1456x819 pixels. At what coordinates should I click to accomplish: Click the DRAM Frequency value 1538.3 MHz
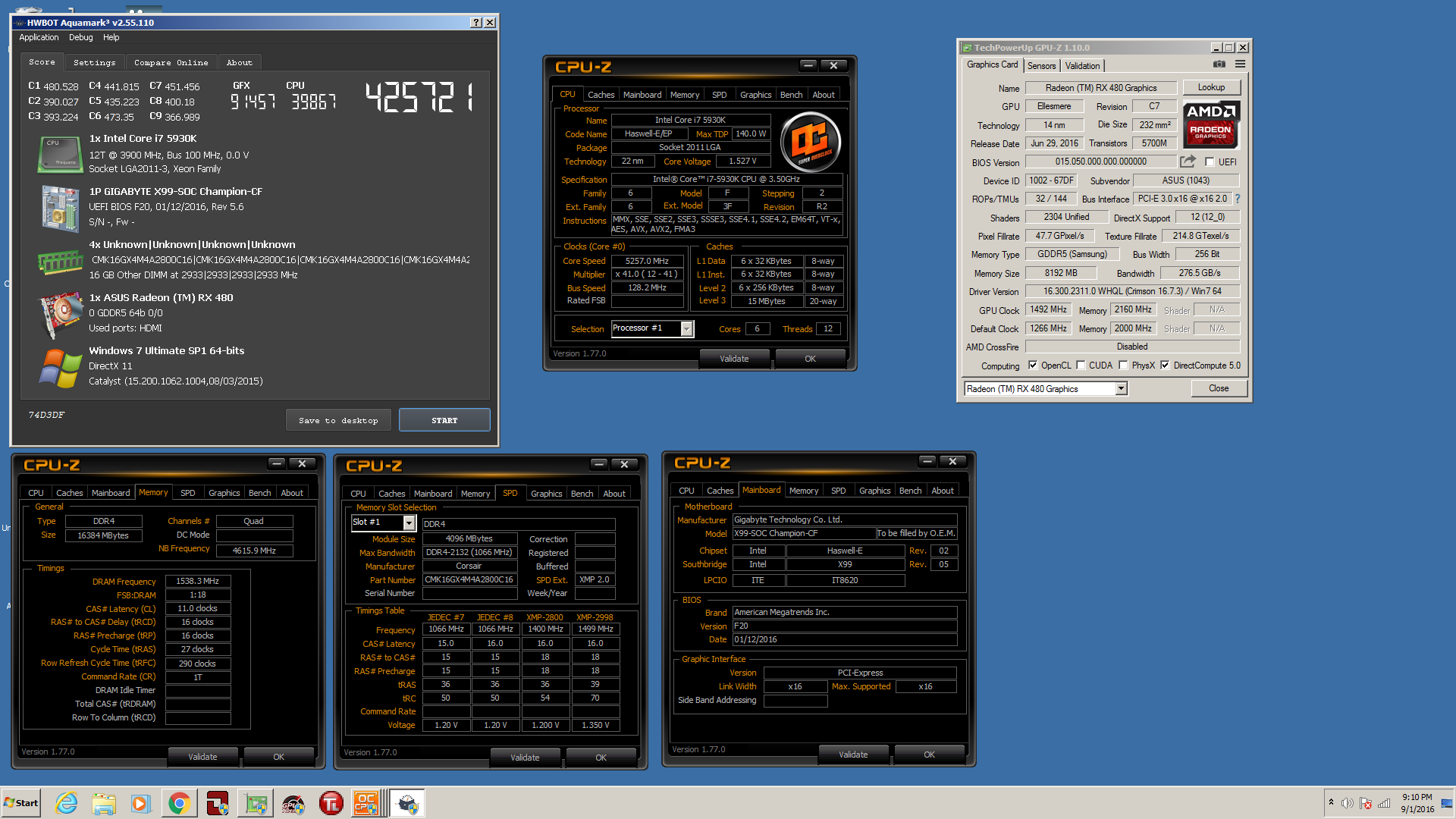click(x=198, y=581)
